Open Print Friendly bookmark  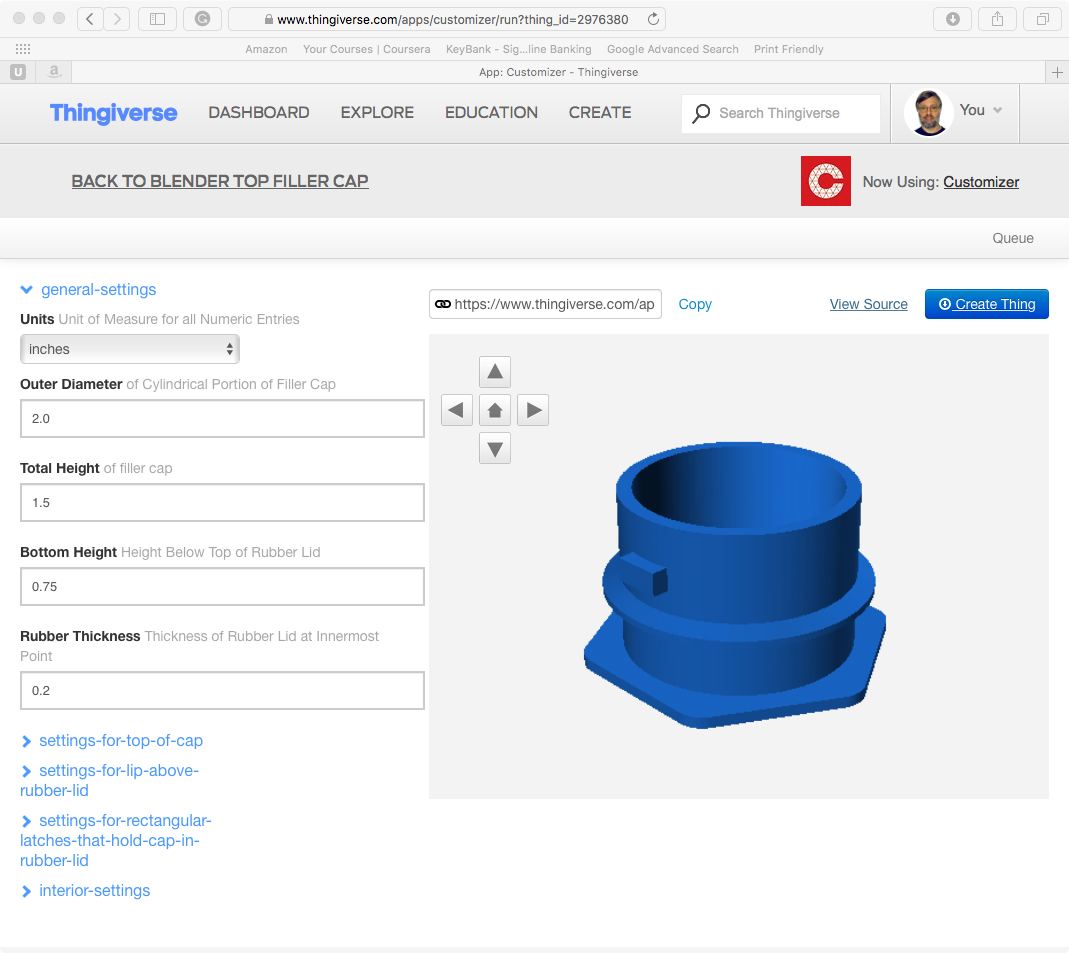tap(789, 49)
